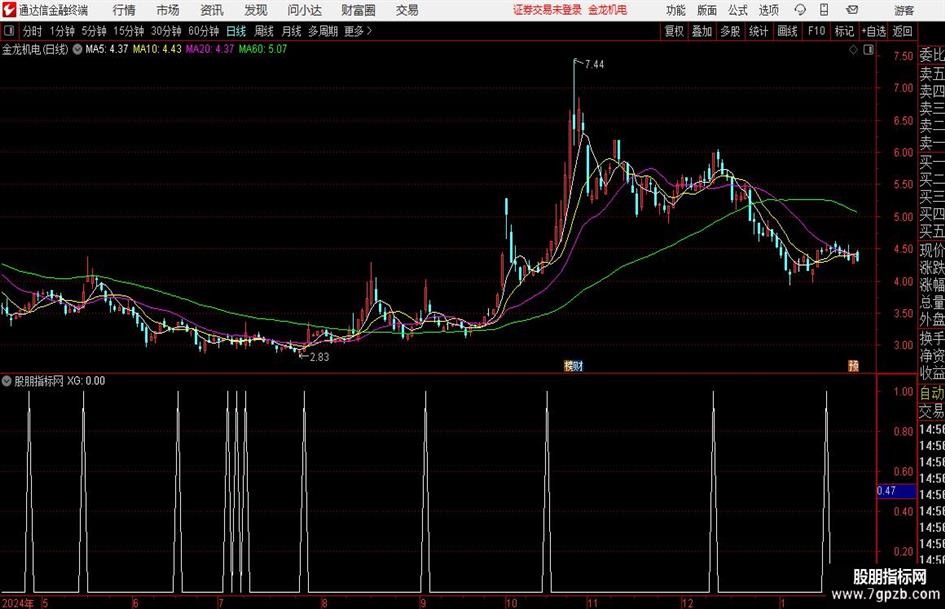
Task: Click the XG: 0.00 indicator value
Action: point(86,381)
